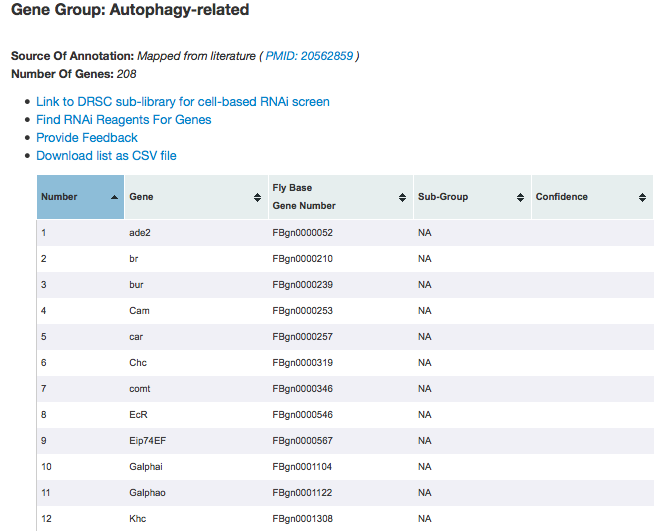Click the Sub-Group header label

coord(443,197)
